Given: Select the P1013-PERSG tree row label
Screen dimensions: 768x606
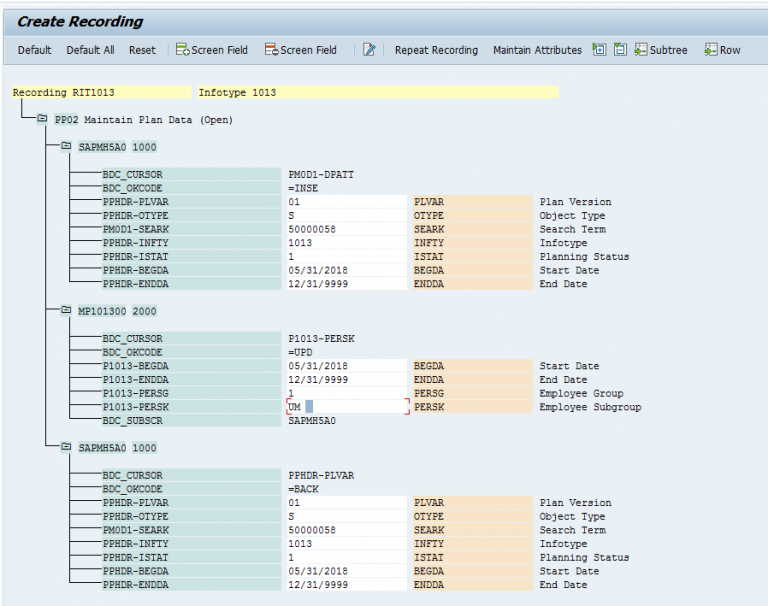Looking at the screenshot, I should pos(135,394).
